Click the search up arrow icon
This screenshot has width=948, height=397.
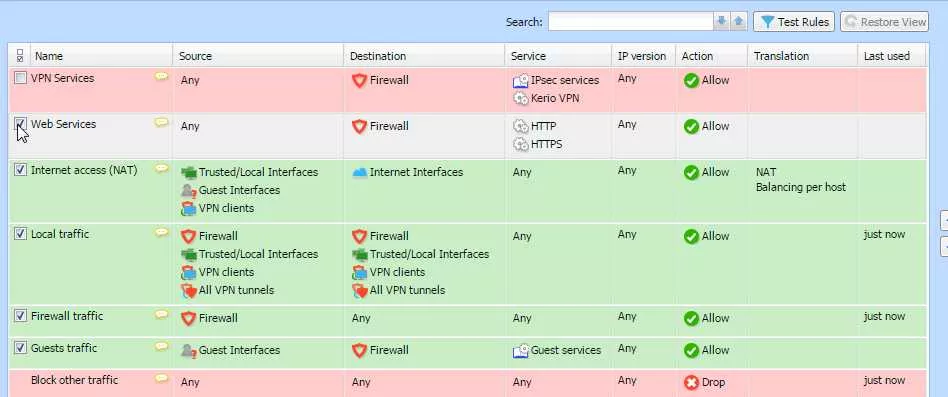pyautogui.click(x=738, y=22)
